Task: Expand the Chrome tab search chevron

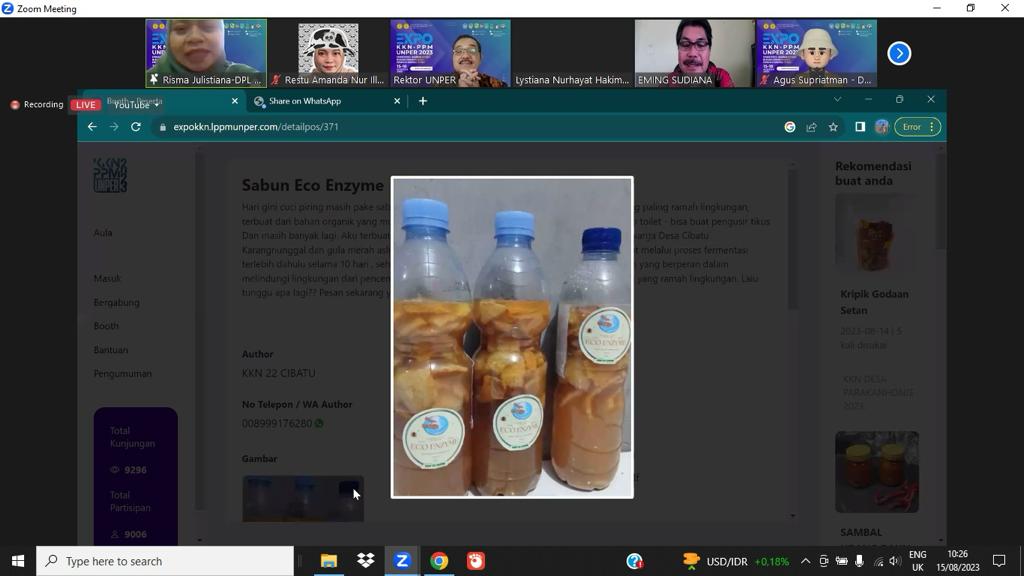Action: [x=837, y=100]
